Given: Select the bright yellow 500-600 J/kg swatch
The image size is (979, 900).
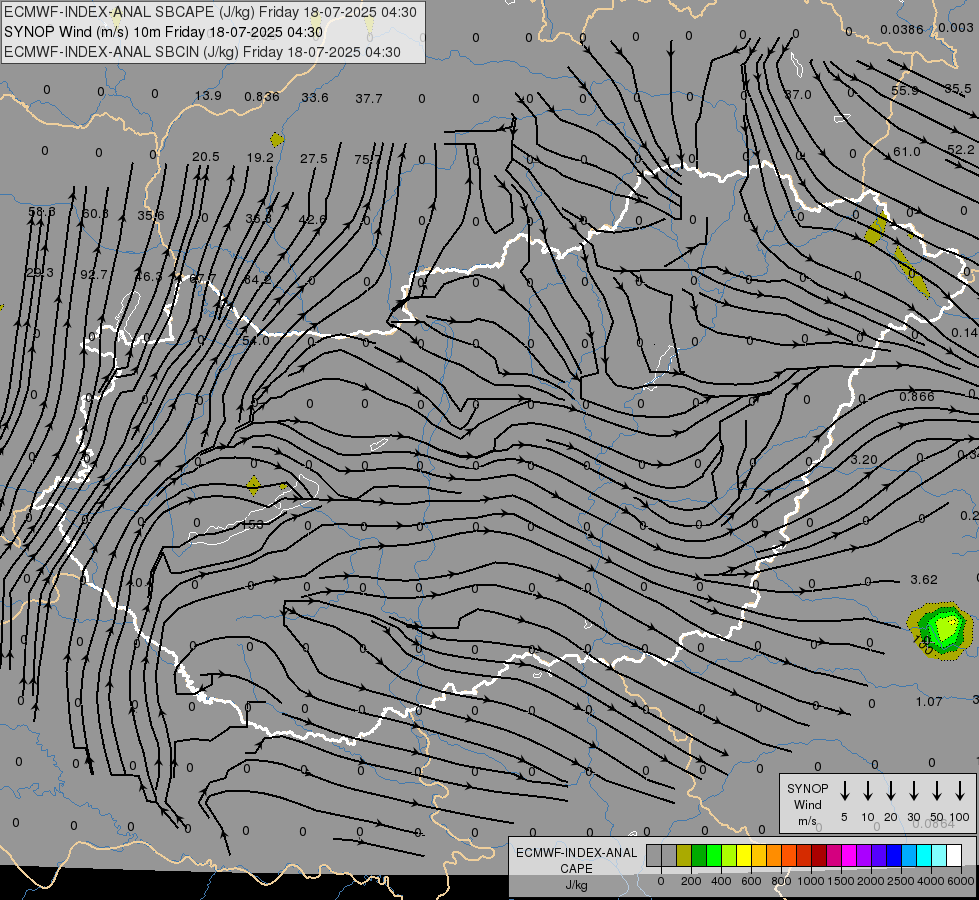Looking at the screenshot, I should 744,856.
